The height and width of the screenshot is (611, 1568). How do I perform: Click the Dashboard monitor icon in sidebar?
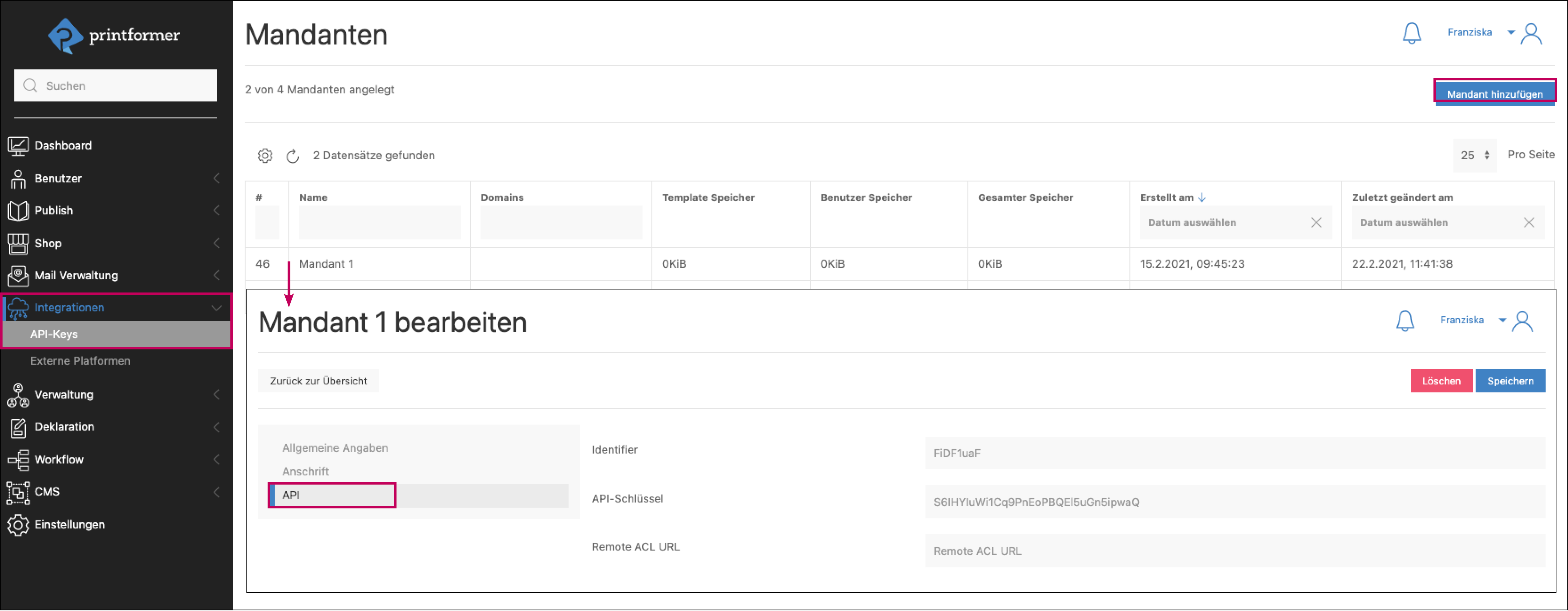(x=18, y=145)
